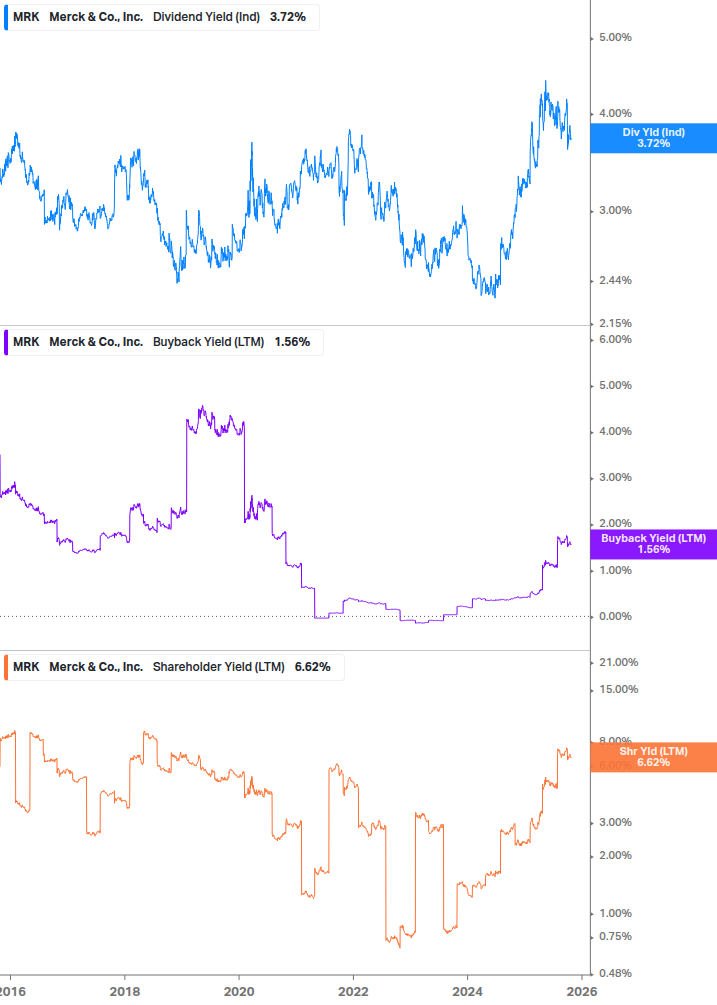Select the purple Buyback Yield (LTM) axis badge
The image size is (717, 1005).
point(653,544)
